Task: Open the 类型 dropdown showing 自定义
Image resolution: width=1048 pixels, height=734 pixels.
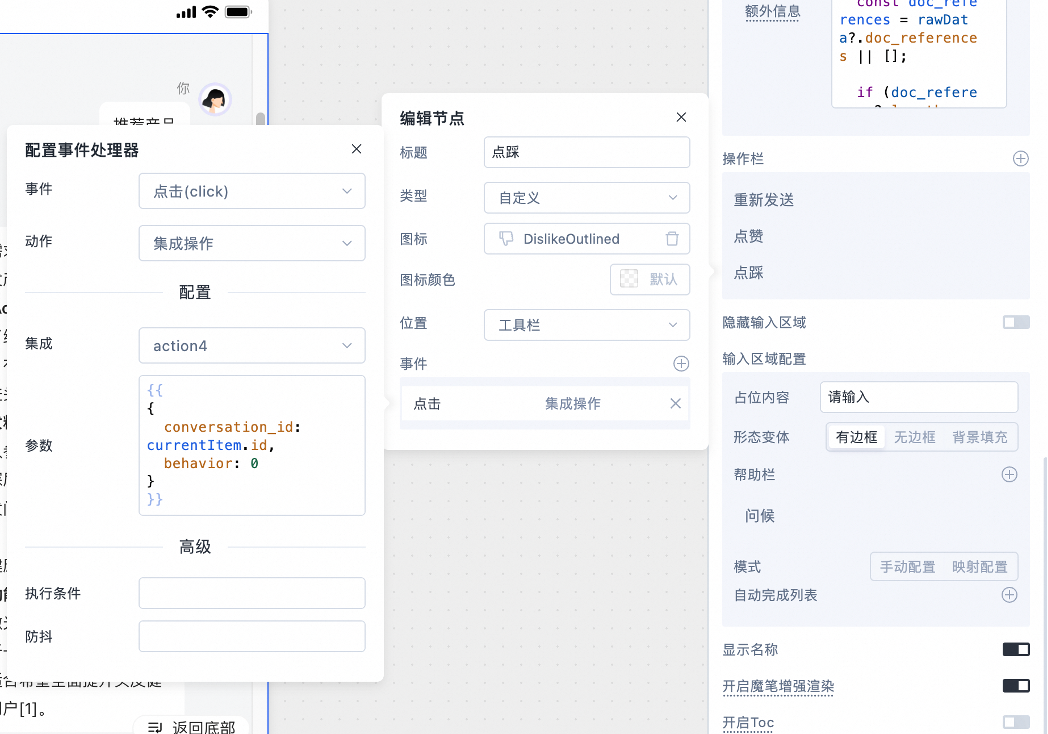Action: point(587,198)
